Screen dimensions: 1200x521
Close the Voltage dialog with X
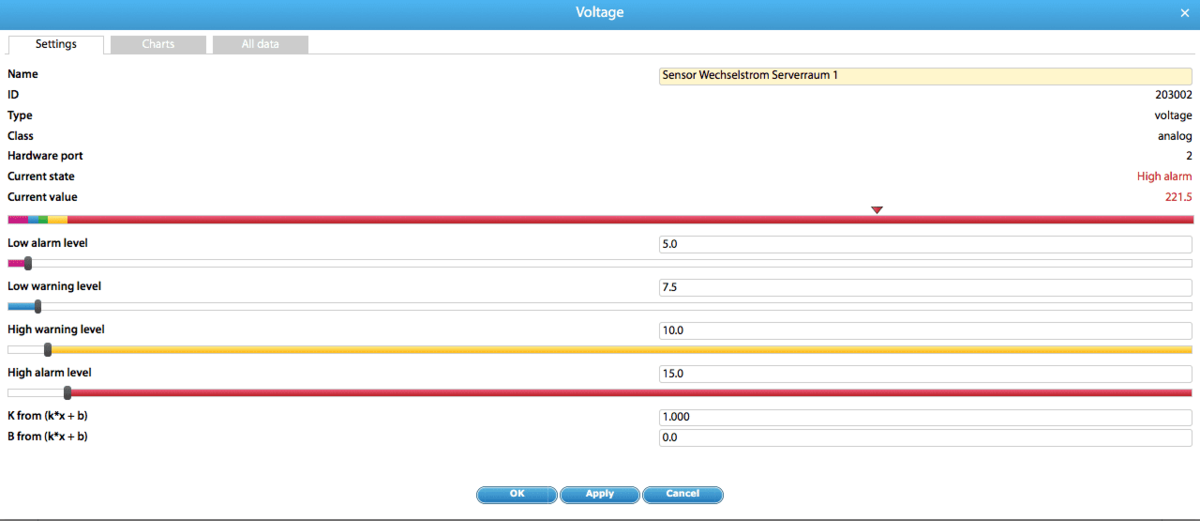[1185, 12]
